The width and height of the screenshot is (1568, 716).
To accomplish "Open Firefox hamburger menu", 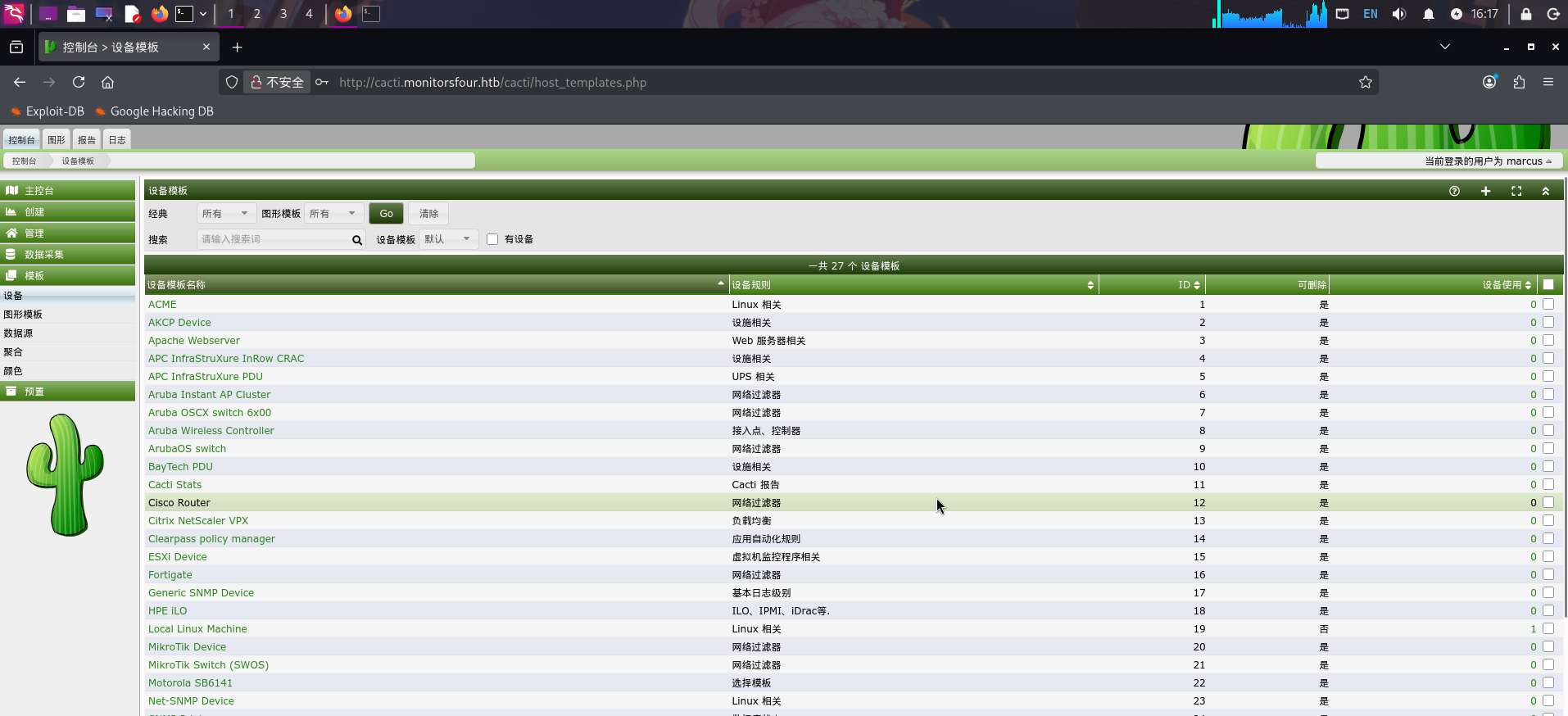I will (1548, 82).
